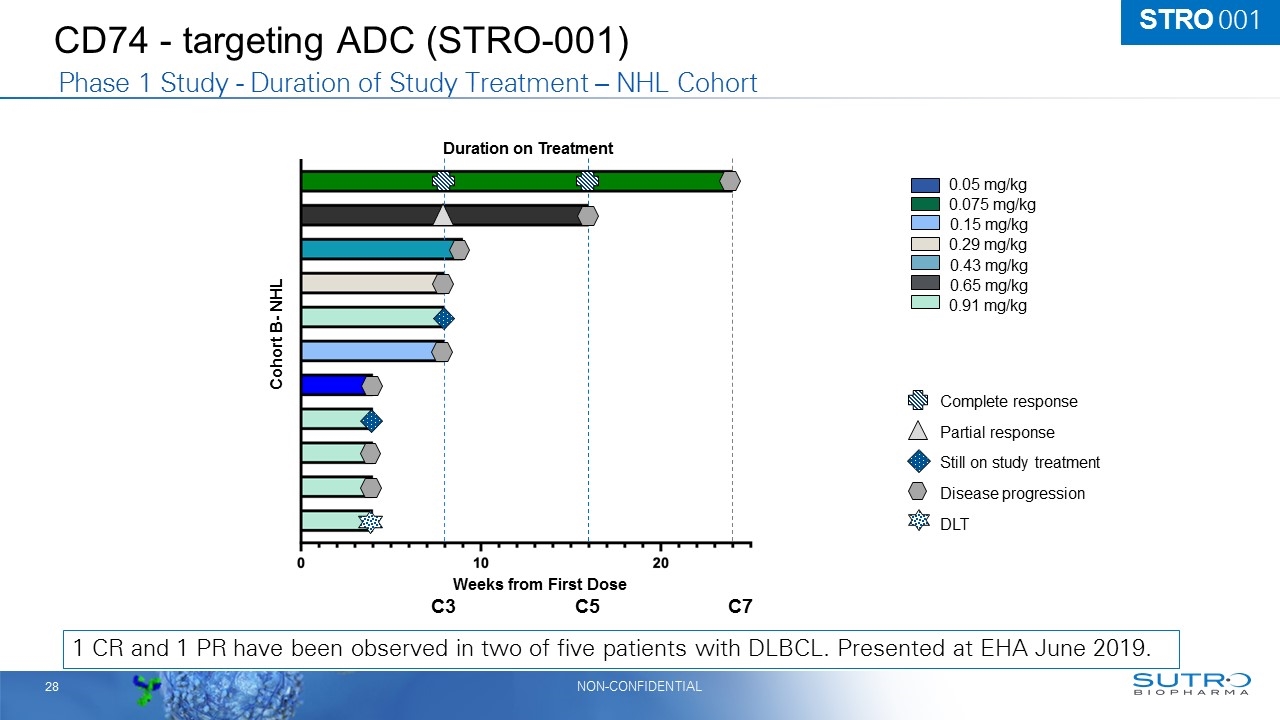Click the DLT star marker on bottom bar
The width and height of the screenshot is (1280, 720).
coord(370,522)
